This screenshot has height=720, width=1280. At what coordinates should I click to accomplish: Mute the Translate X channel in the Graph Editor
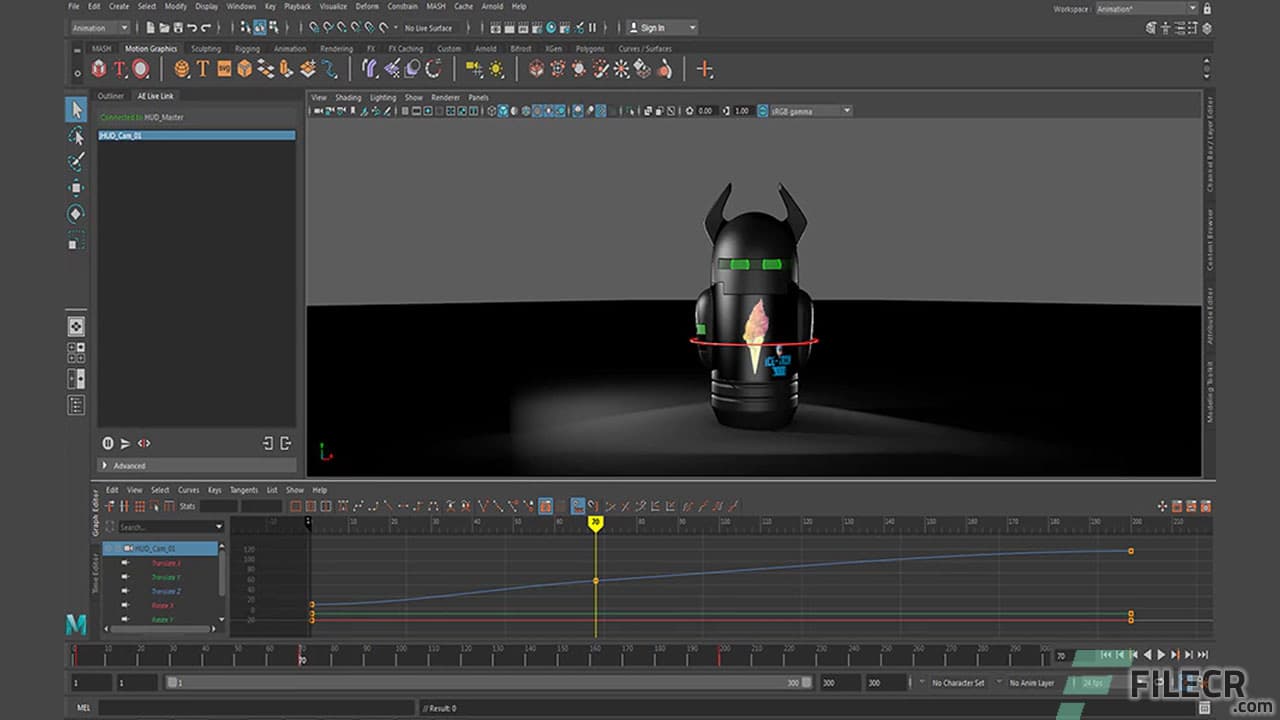(124, 563)
